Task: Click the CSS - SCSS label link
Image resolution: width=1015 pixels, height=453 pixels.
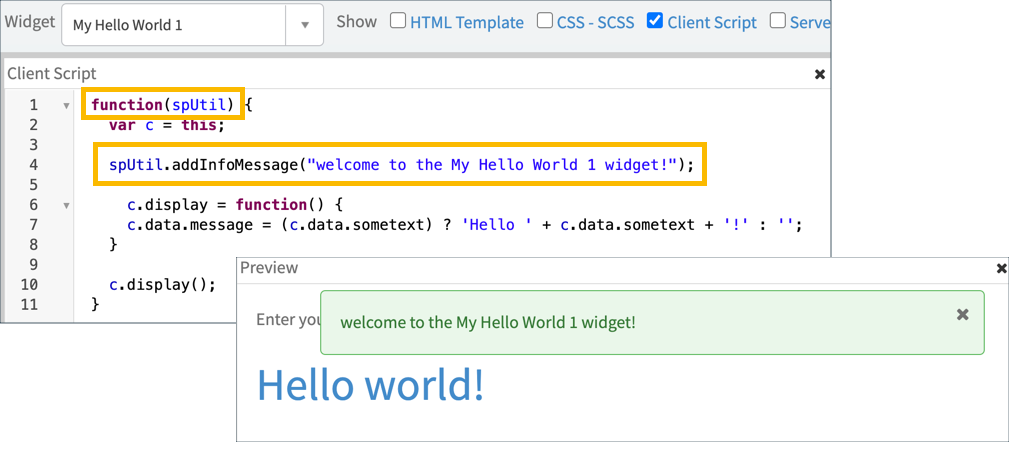Action: 597,22
